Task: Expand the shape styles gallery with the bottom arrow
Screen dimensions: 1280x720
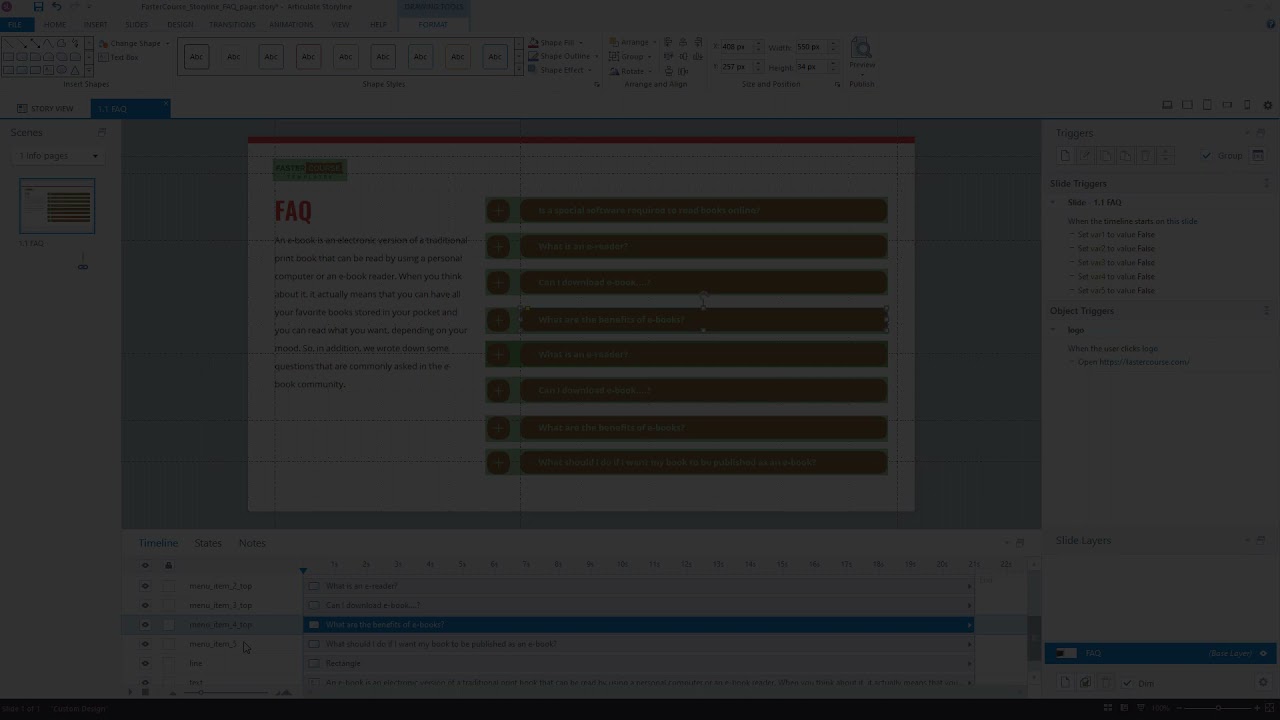Action: tap(519, 69)
